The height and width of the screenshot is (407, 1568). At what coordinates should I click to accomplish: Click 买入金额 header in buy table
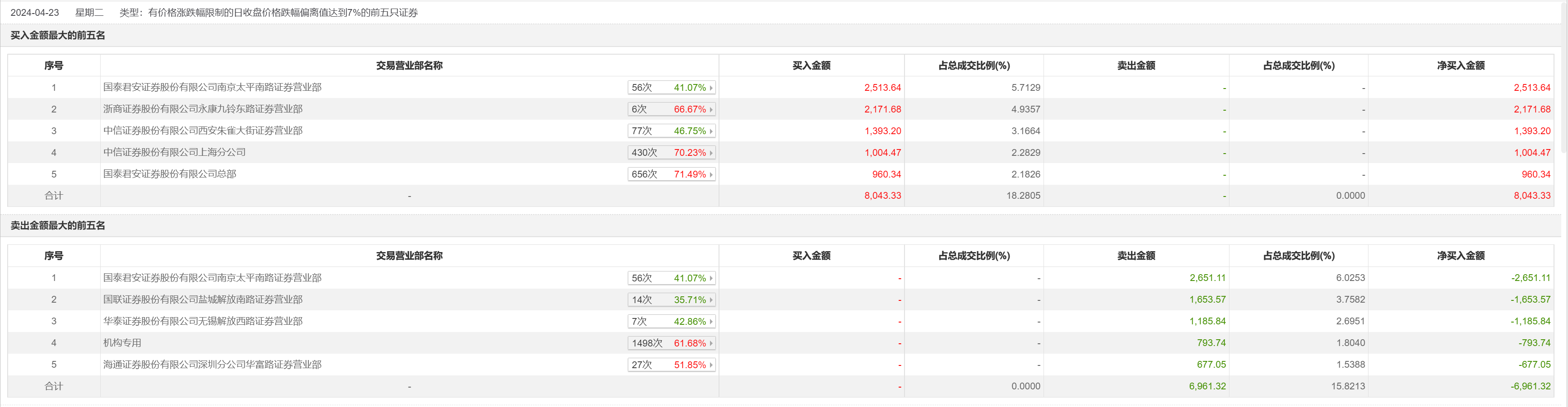pos(812,66)
